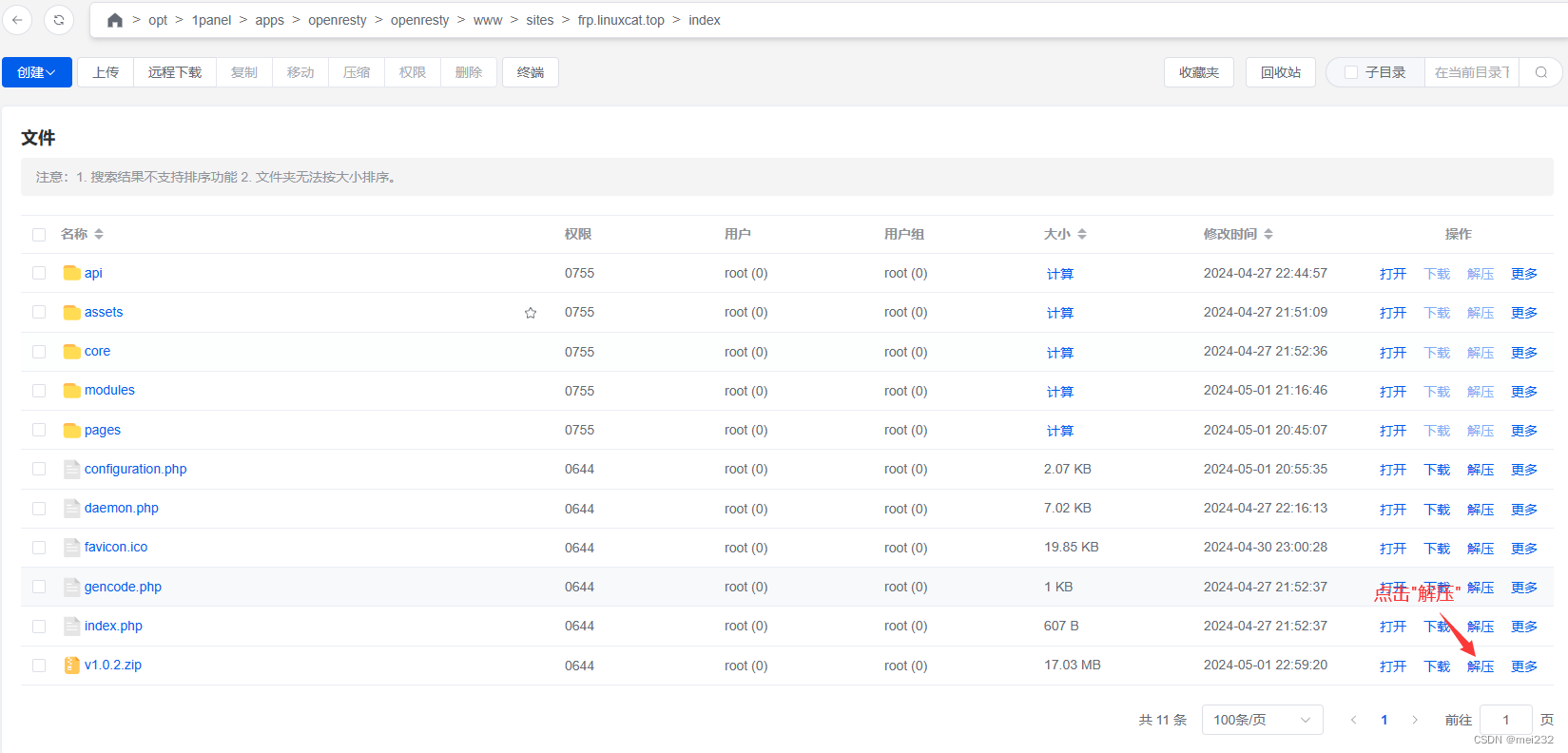
Task: Favorite the assets folder with star icon
Action: pyautogui.click(x=531, y=313)
